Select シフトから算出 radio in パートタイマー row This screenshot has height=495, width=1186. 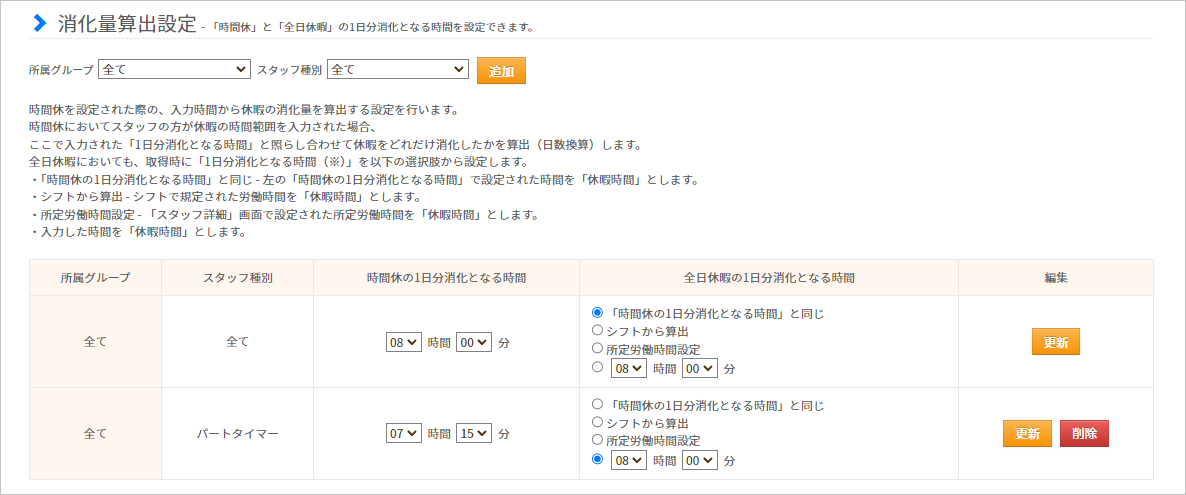click(x=598, y=423)
